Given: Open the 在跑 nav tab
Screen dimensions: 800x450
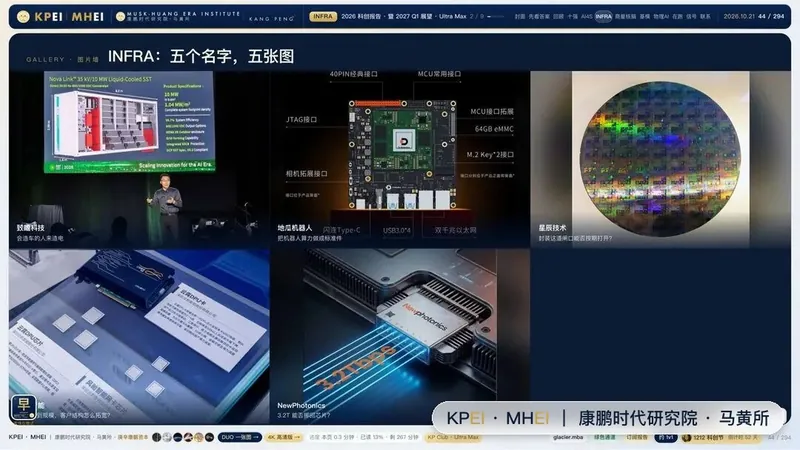Looking at the screenshot, I should [677, 16].
